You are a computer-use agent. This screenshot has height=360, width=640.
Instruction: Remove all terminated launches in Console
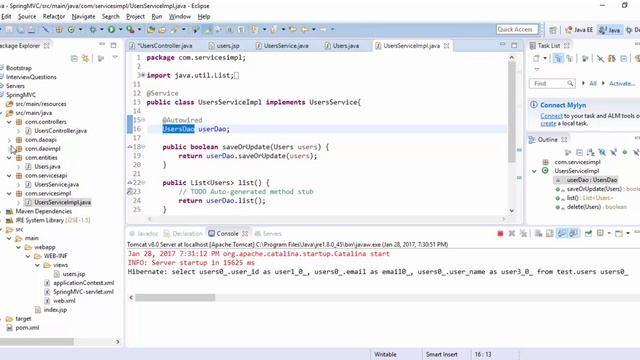click(523, 233)
